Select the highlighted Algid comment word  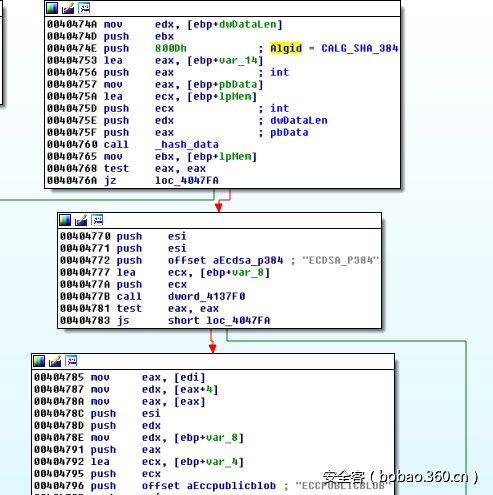click(x=286, y=48)
